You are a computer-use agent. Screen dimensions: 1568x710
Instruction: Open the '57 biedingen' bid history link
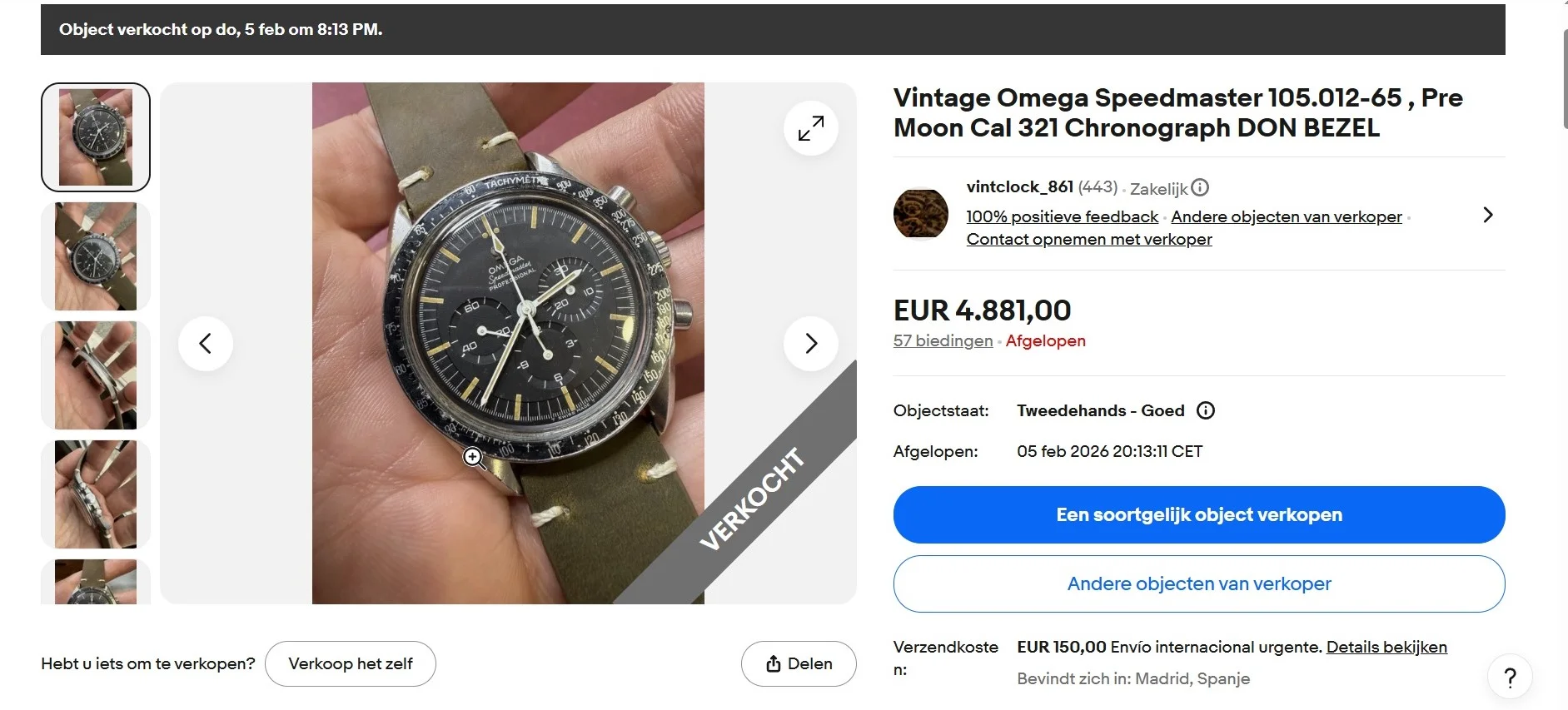[943, 340]
